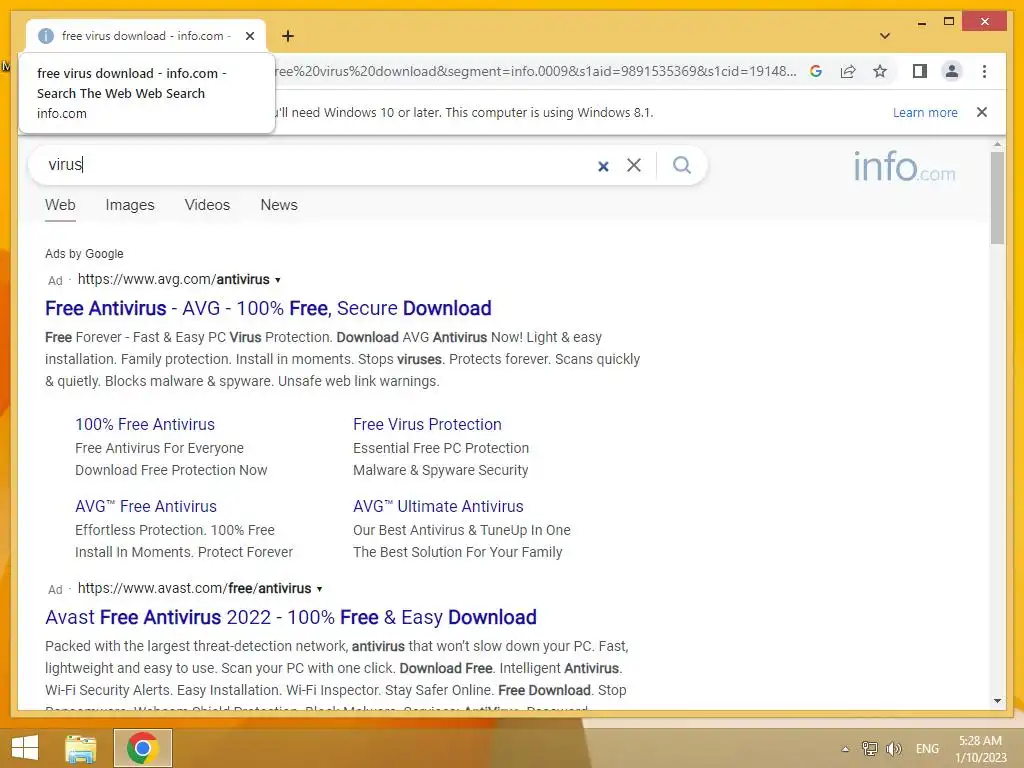Open 100% Free Antivirus sitelink

click(x=145, y=424)
